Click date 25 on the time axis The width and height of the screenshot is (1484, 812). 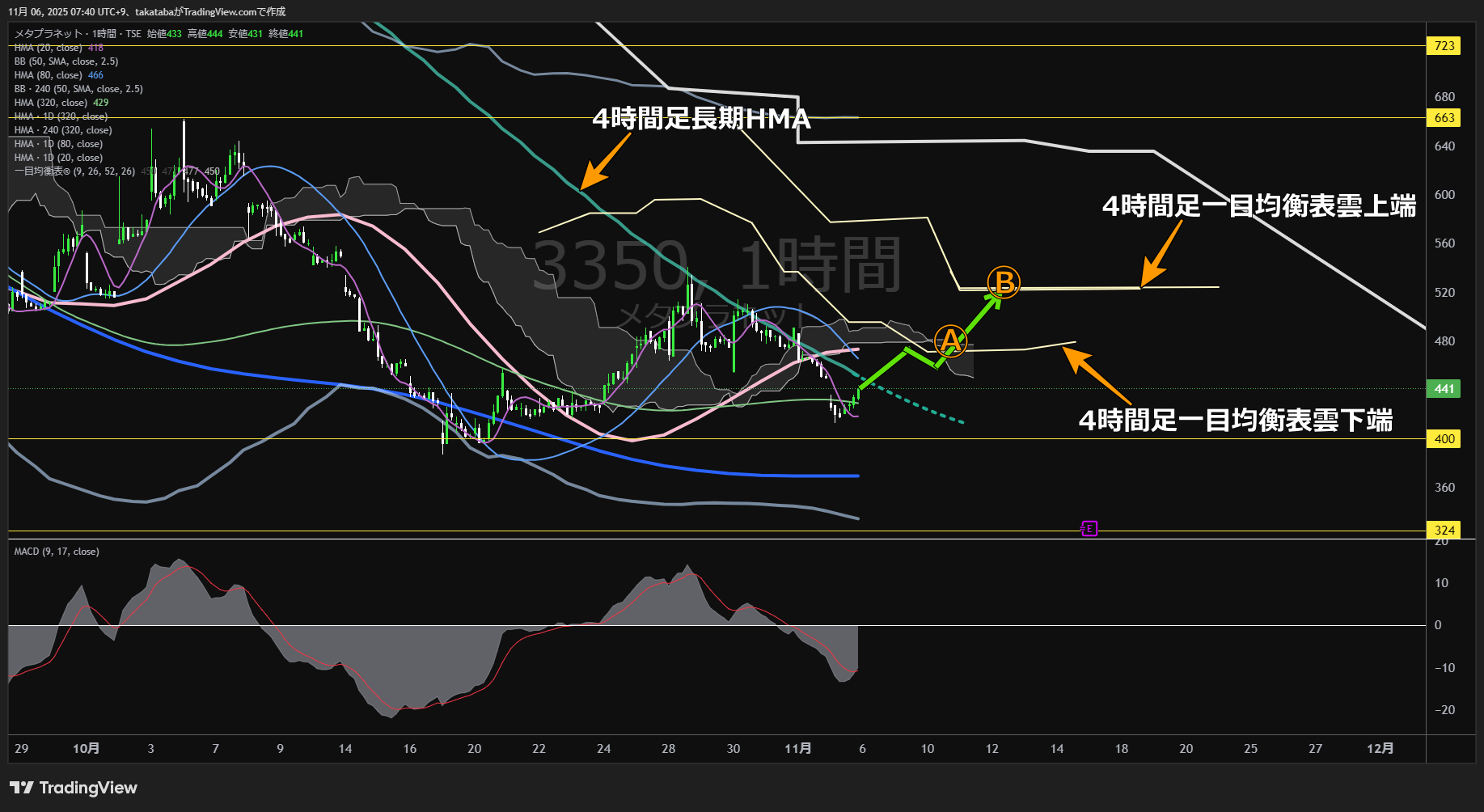tap(1251, 749)
